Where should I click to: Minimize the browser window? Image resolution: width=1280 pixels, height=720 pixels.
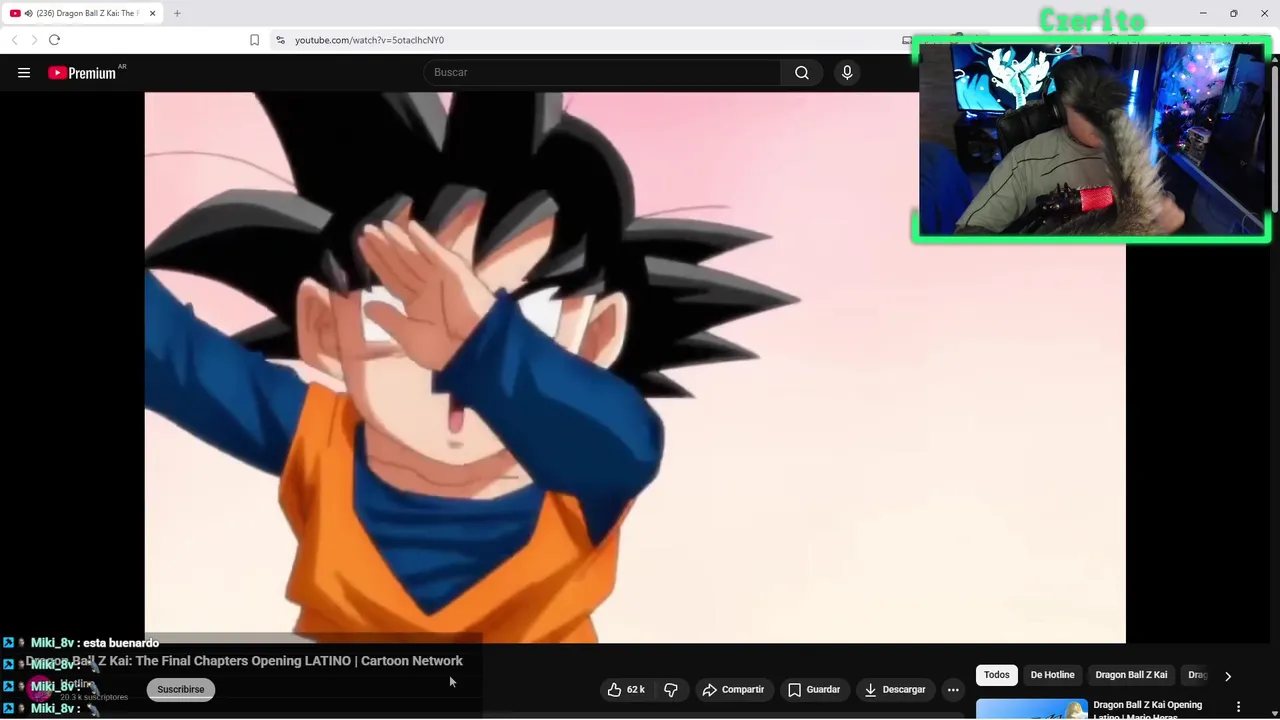tap(1203, 13)
